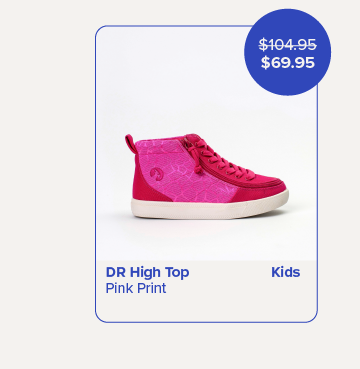Screen dimensions: 360x369
Task: Click the Pink Print color name
Action: tap(136, 288)
